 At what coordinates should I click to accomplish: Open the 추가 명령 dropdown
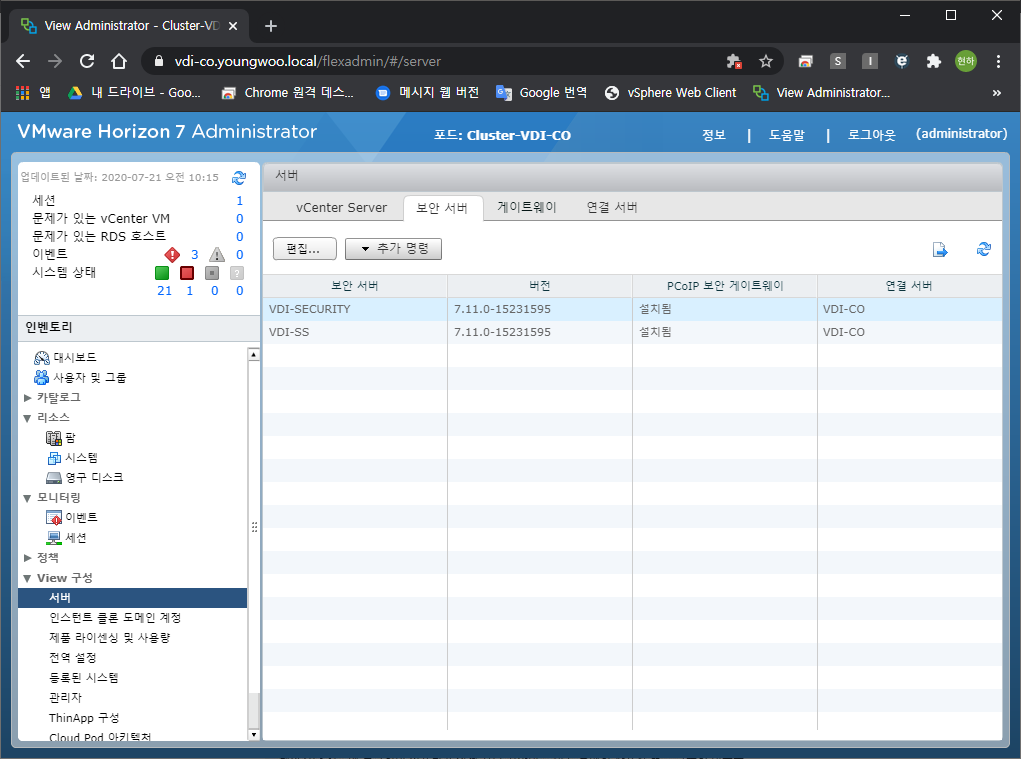(393, 249)
